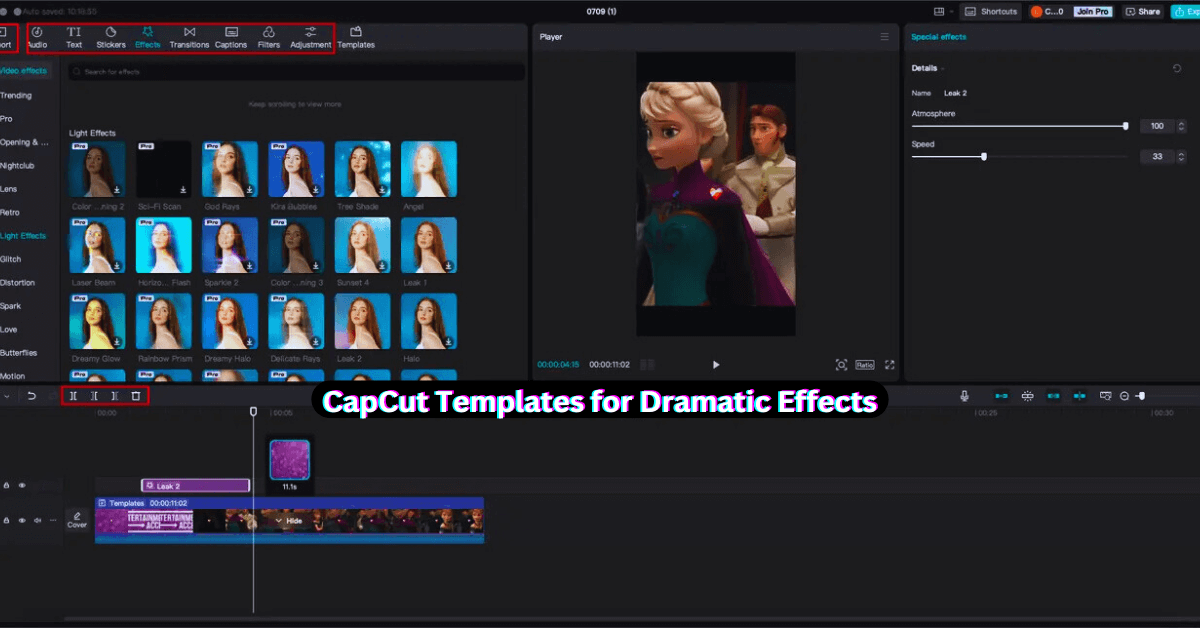The width and height of the screenshot is (1200, 628).
Task: Select the Leak 2 effect clip
Action: coord(195,486)
